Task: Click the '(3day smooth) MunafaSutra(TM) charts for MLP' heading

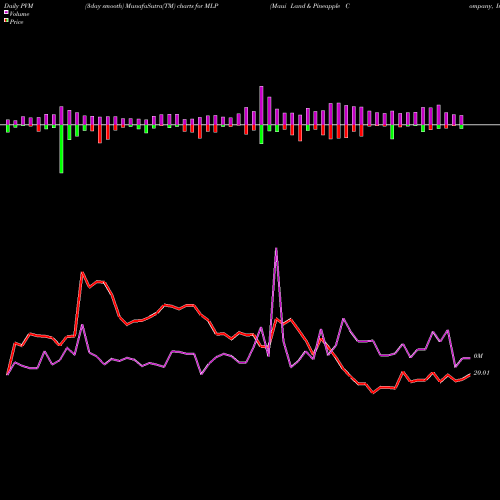Action: point(152,6)
